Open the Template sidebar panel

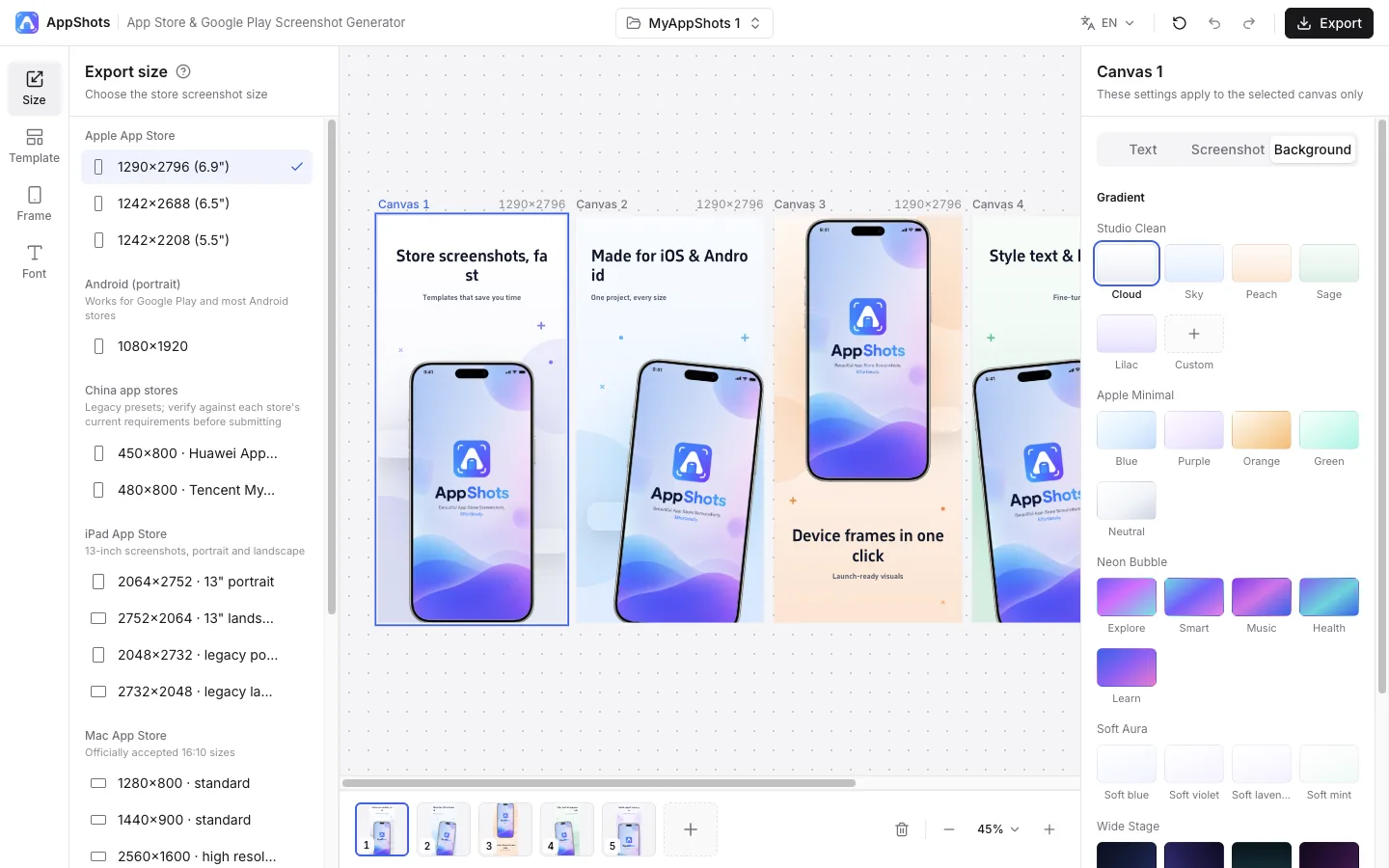tap(34, 146)
